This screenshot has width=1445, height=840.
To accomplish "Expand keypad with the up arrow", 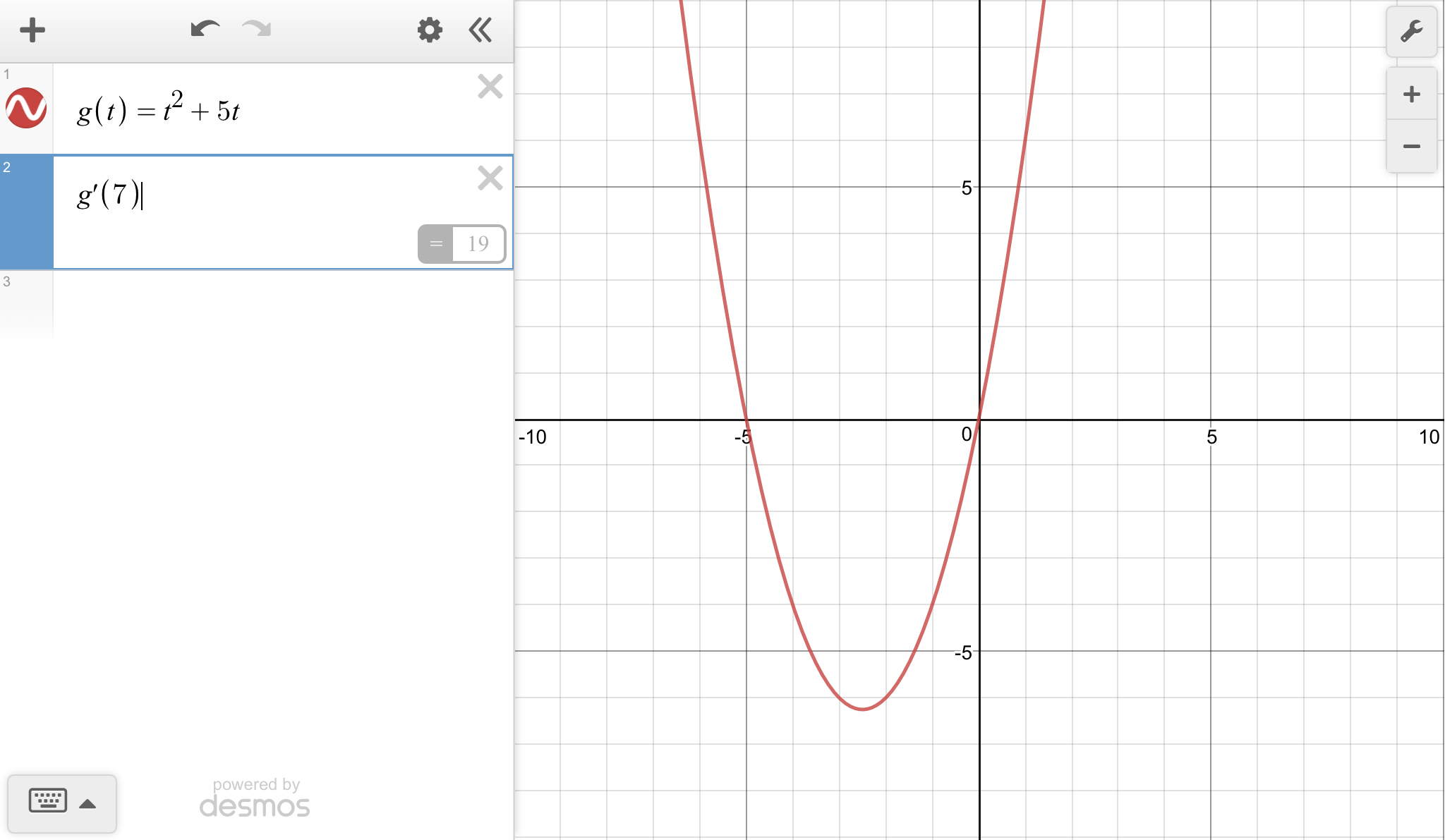I will tap(87, 804).
